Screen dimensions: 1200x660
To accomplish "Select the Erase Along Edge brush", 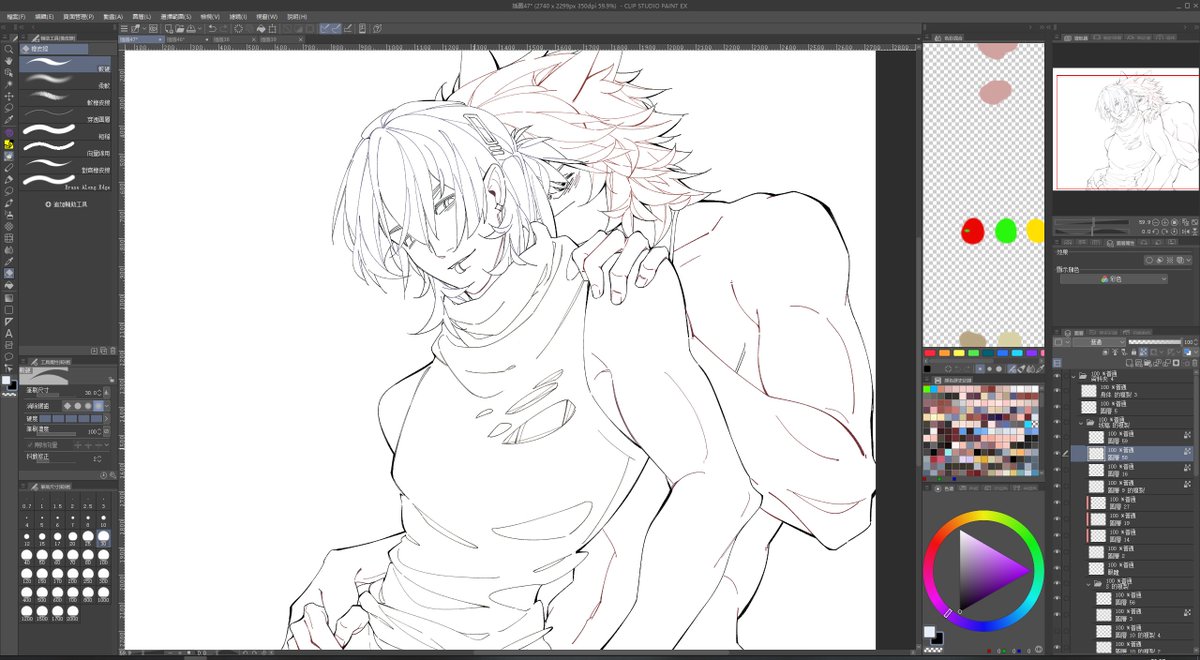I will pos(66,184).
